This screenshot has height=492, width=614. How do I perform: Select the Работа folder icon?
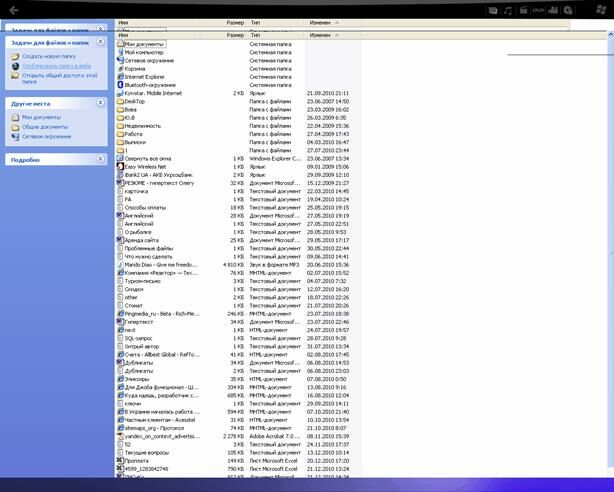click(x=120, y=134)
